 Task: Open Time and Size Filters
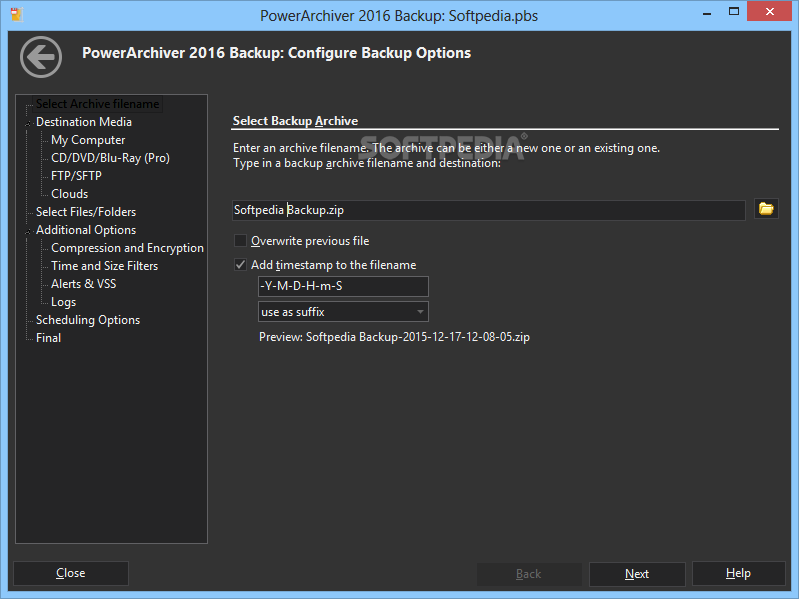[104, 266]
